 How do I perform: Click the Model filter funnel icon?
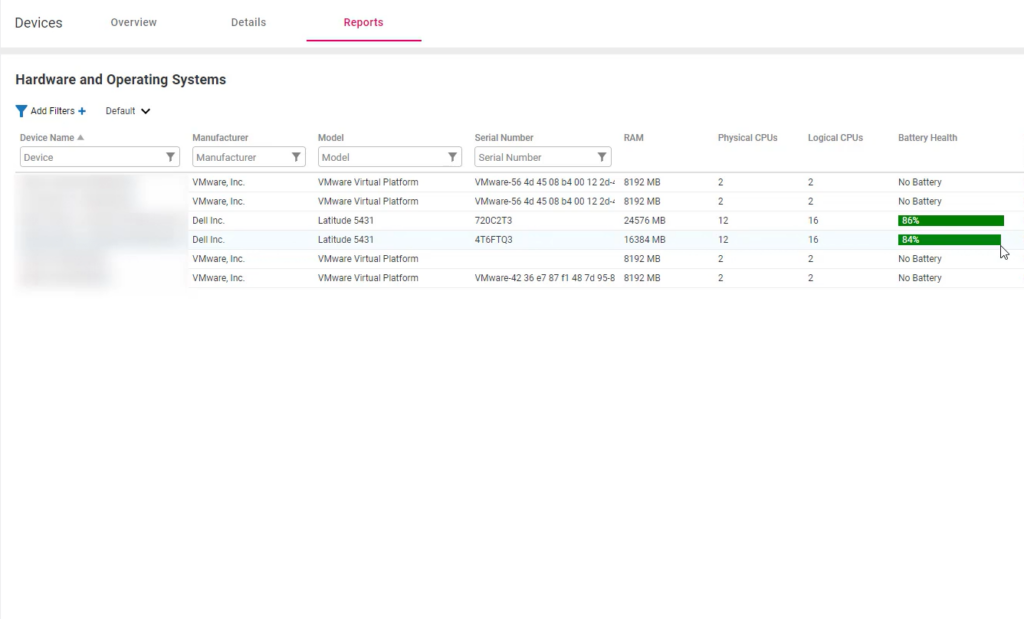pyautogui.click(x=452, y=157)
